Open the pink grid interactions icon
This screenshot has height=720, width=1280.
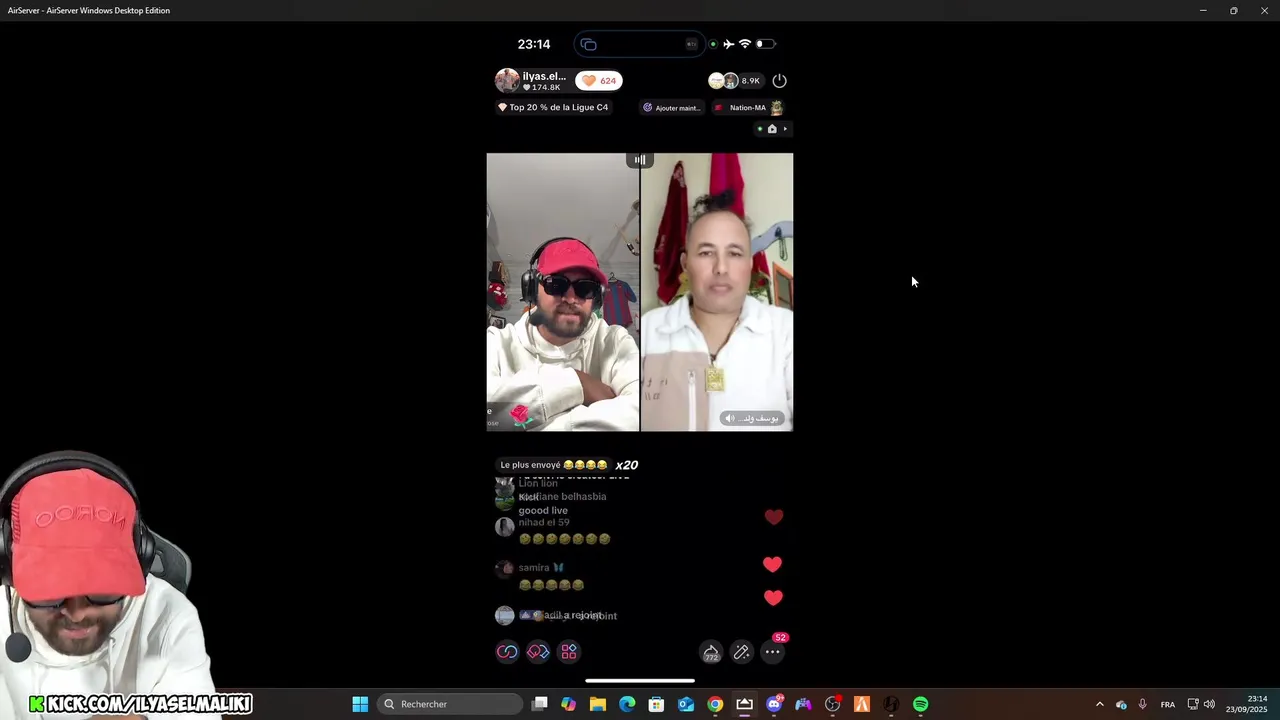[x=569, y=652]
